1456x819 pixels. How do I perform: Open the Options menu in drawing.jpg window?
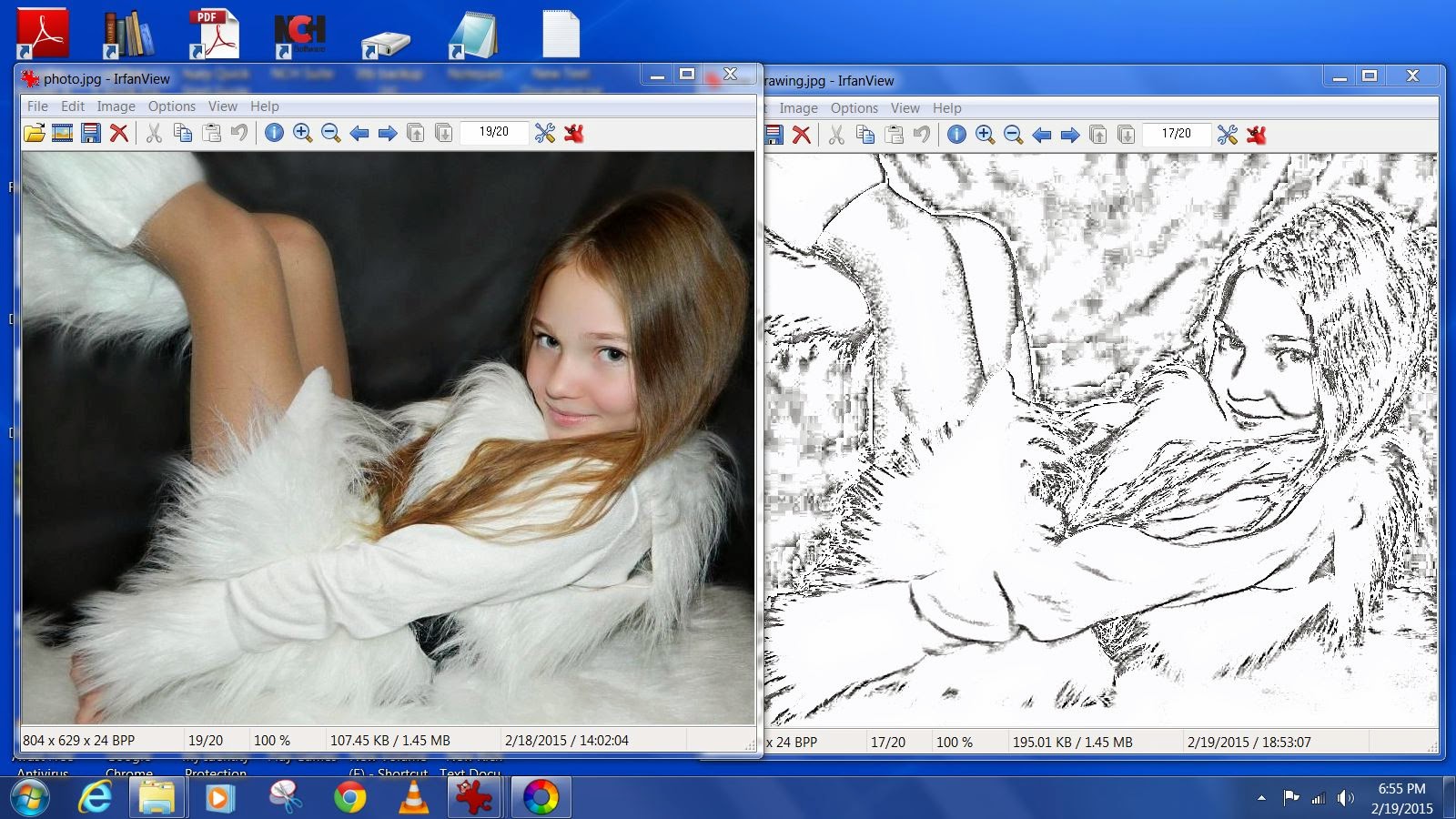854,108
